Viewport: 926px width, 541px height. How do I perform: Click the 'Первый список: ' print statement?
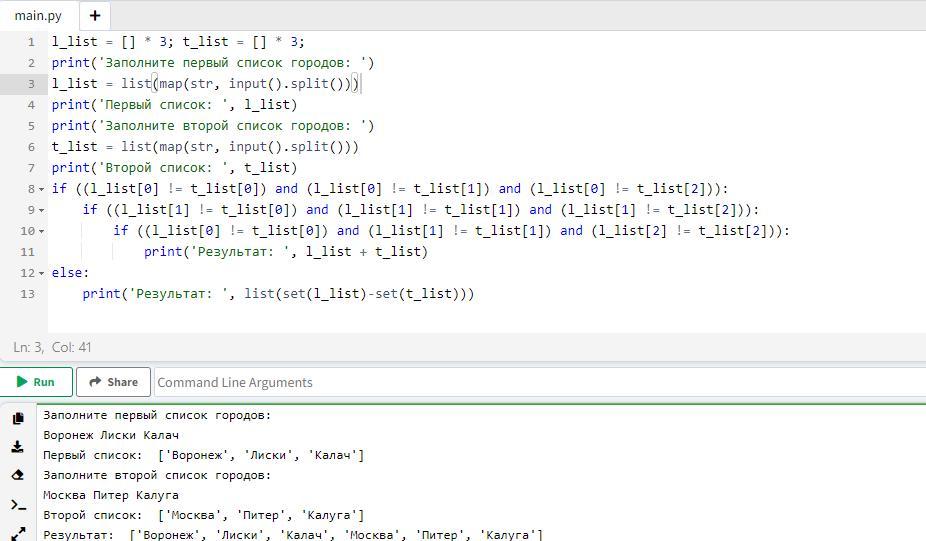pos(174,105)
